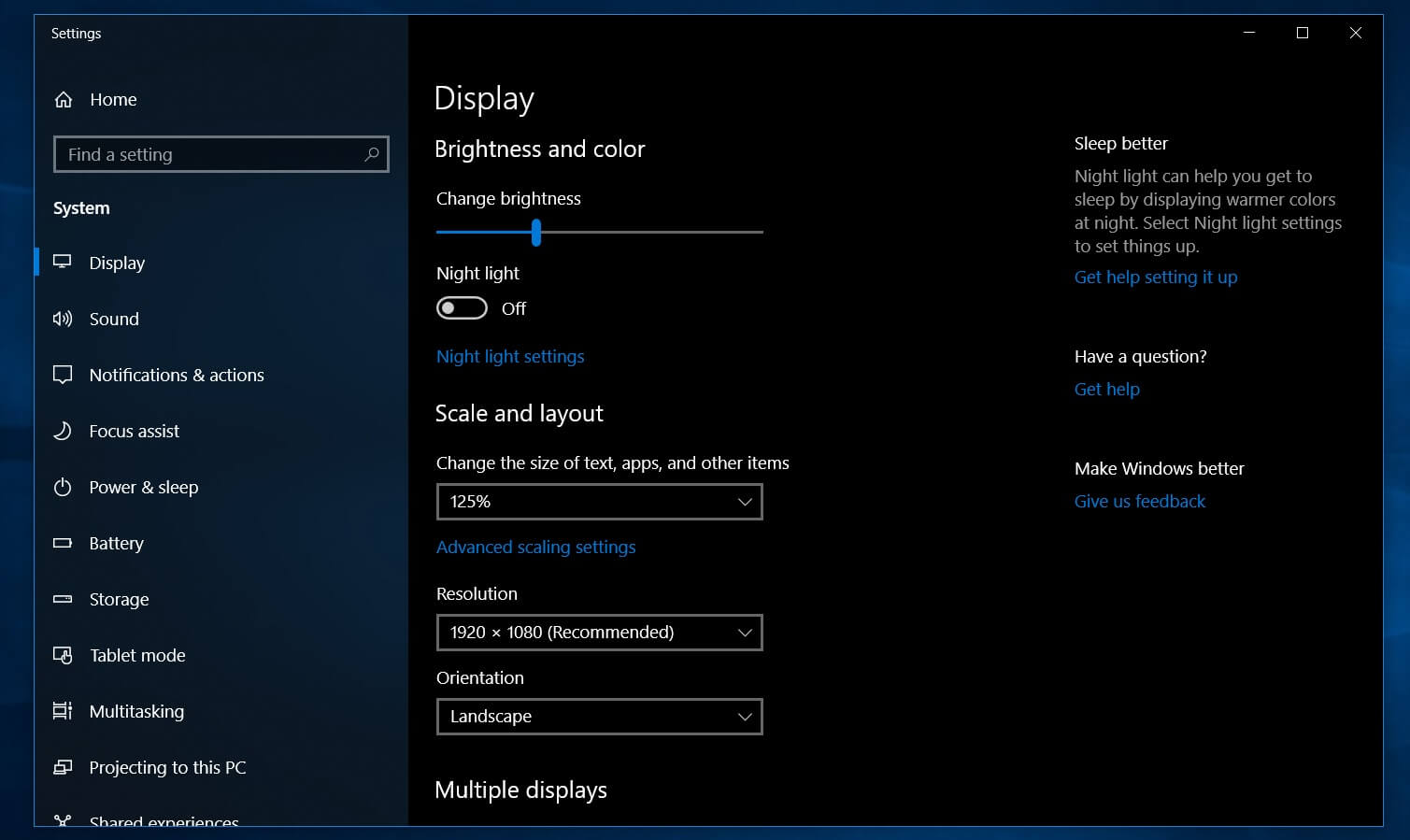Go to the Home menu item
This screenshot has height=840, width=1410.
coord(112,99)
